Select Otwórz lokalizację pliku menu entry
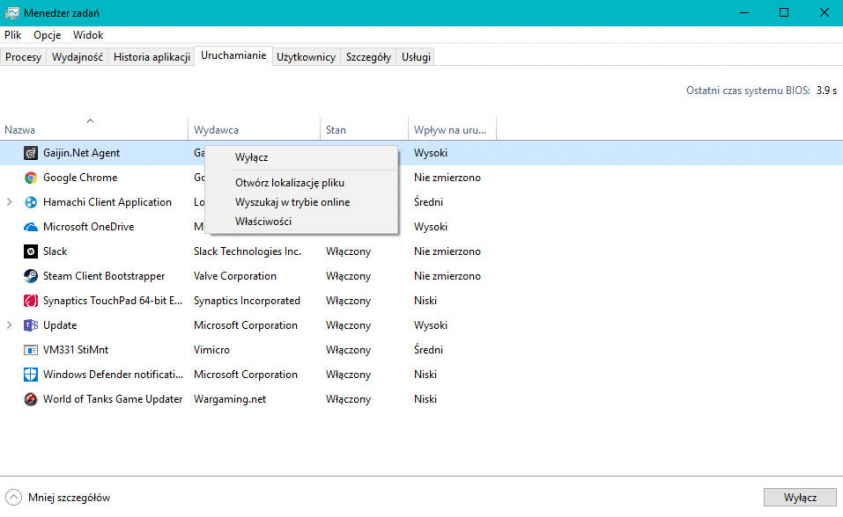This screenshot has height=517, width=843. point(289,183)
